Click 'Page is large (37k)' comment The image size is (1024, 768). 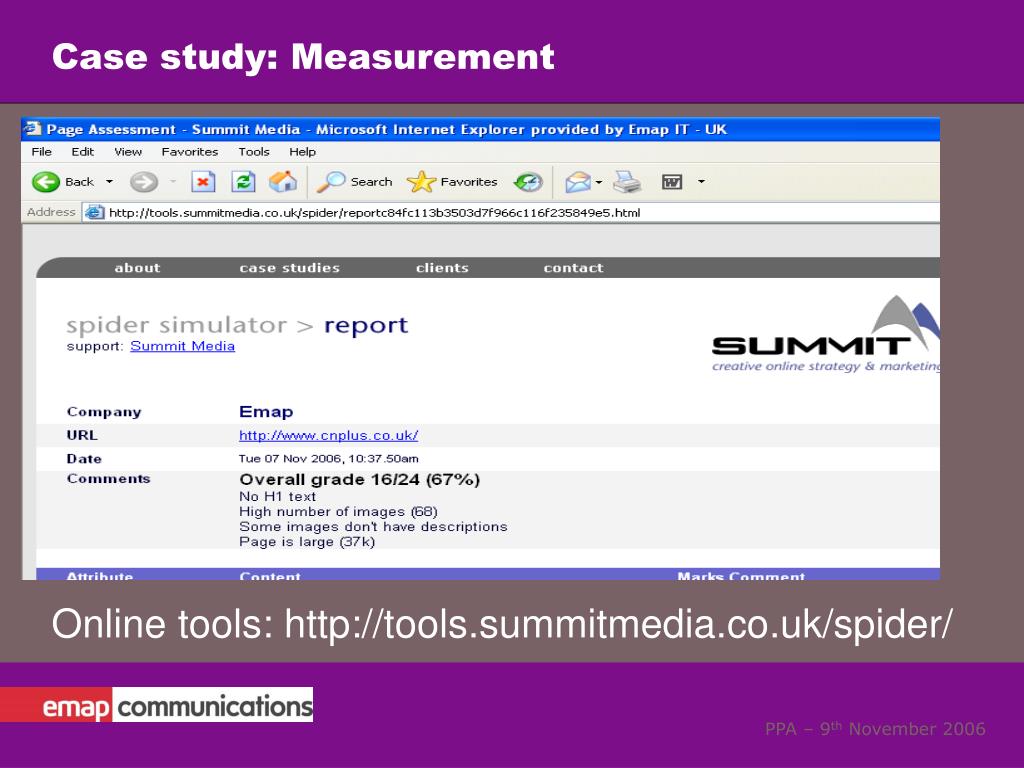point(307,541)
